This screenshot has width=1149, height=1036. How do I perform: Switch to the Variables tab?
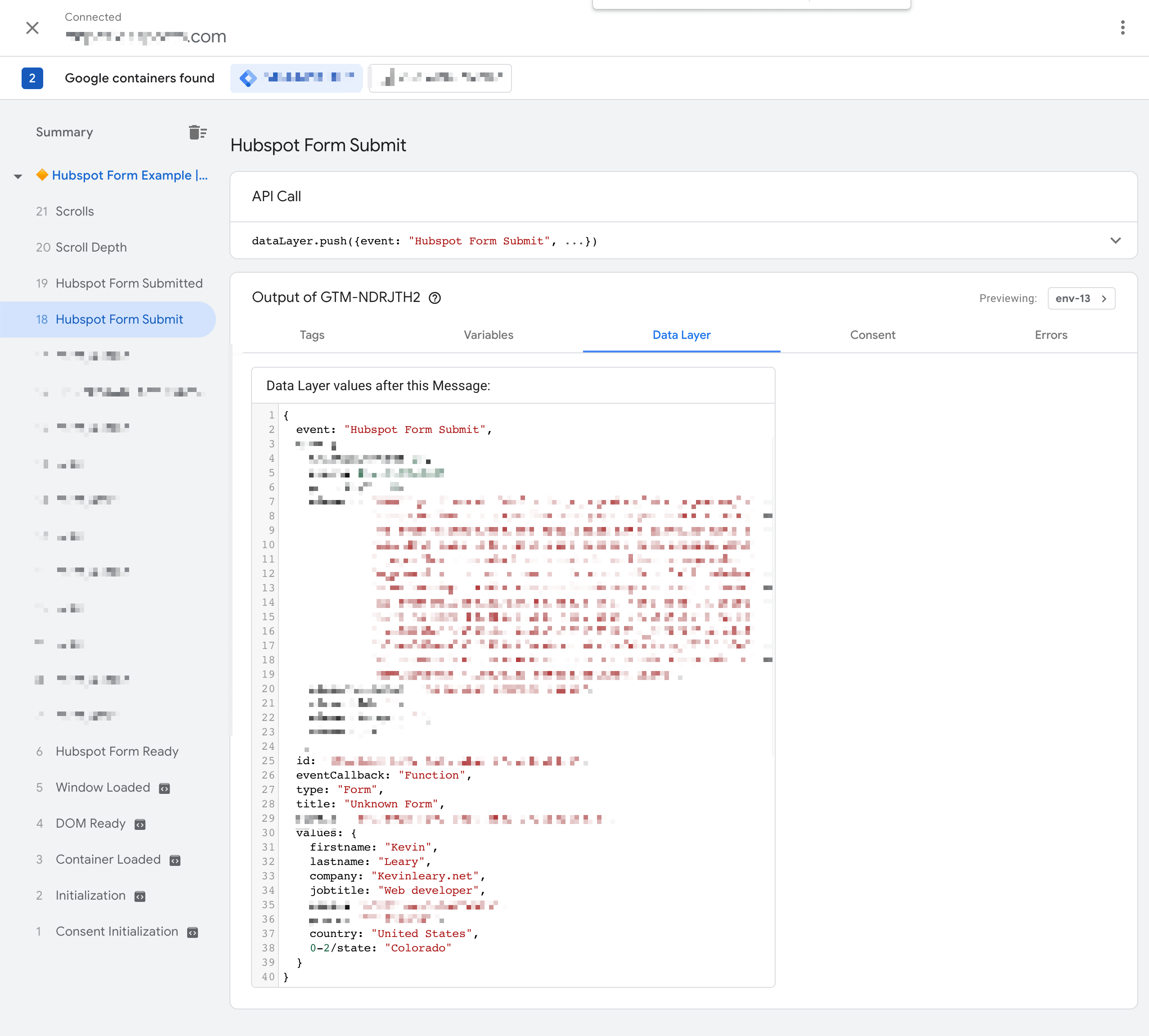coord(488,335)
